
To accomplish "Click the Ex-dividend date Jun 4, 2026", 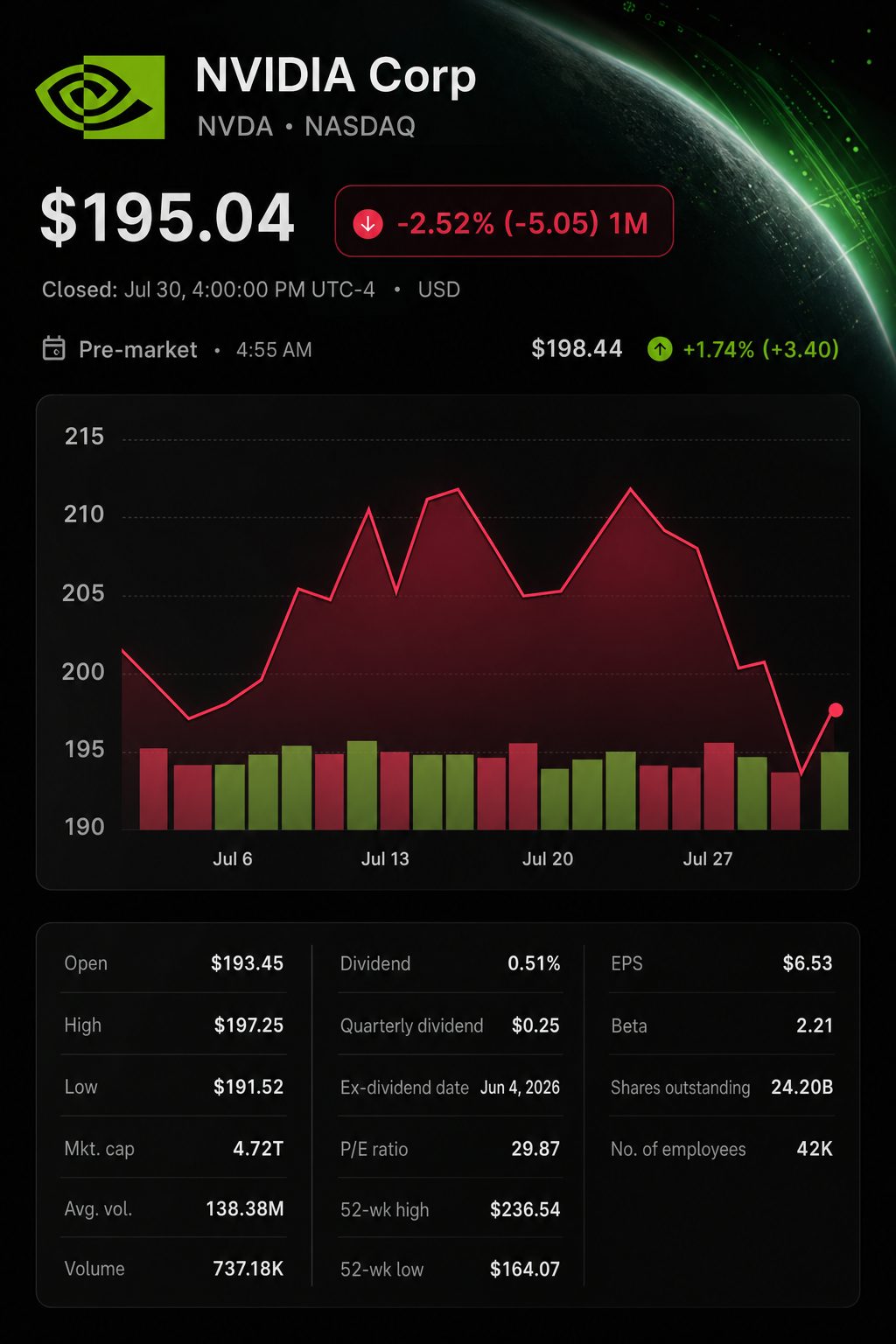I will click(x=520, y=1088).
